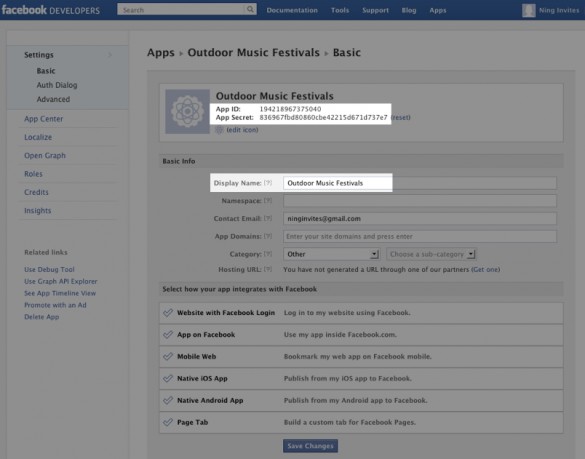Click the Apps breadcrumb link
Image resolution: width=585 pixels, height=459 pixels.
click(x=161, y=53)
